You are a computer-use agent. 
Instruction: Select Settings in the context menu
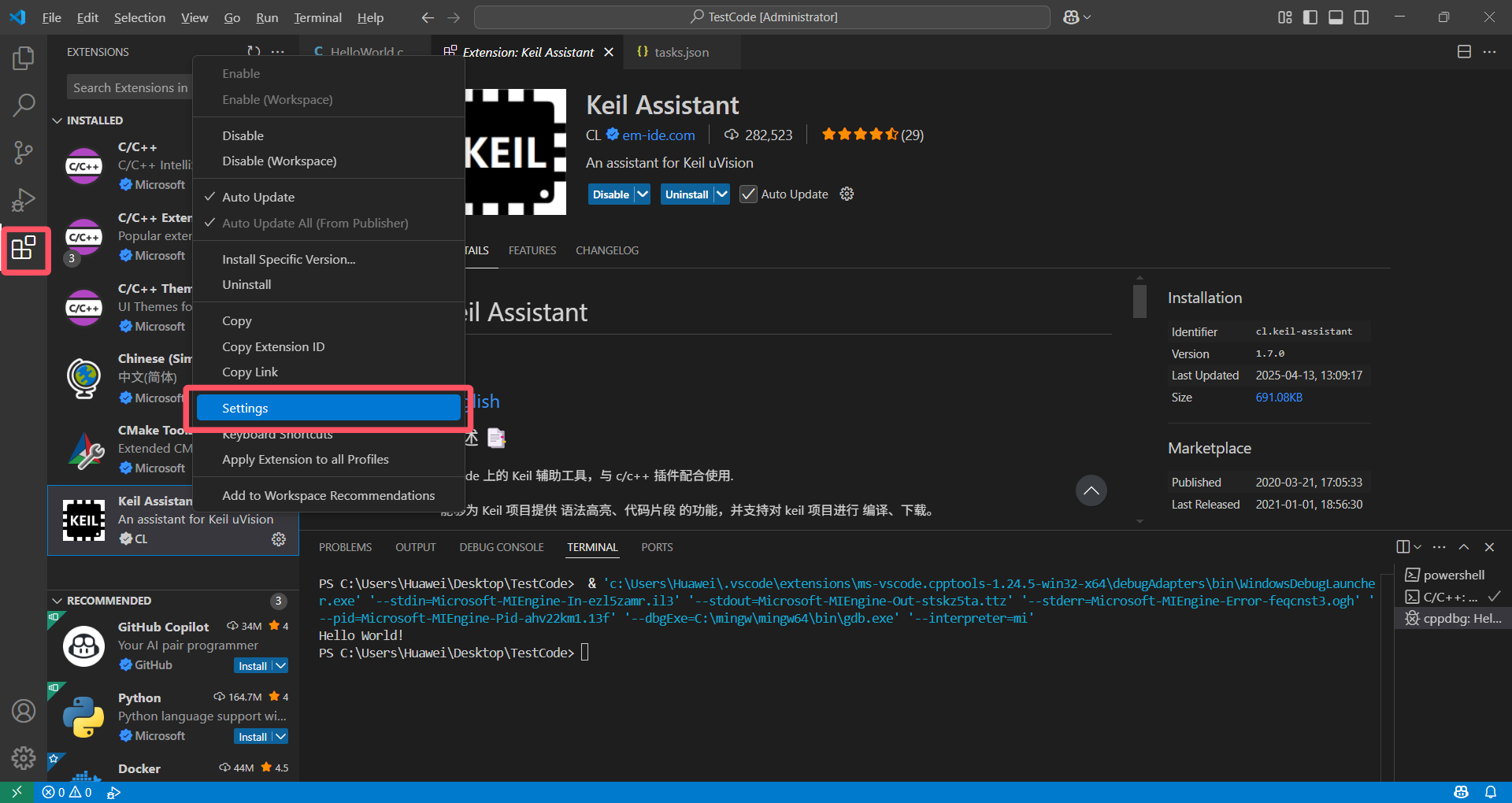click(x=328, y=408)
